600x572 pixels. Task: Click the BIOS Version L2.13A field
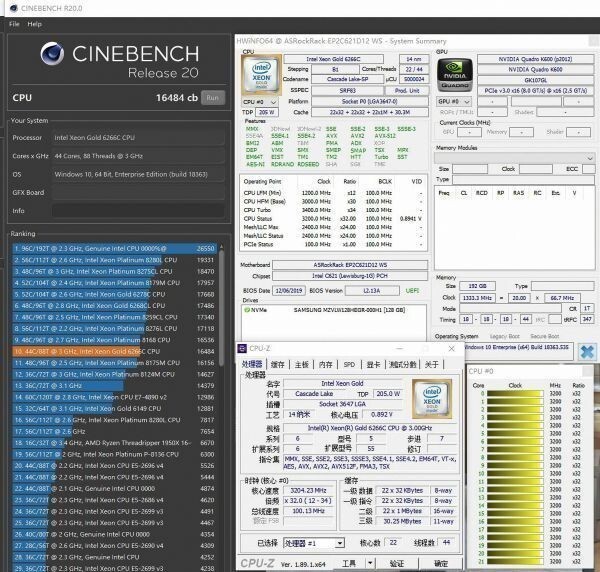[372, 291]
